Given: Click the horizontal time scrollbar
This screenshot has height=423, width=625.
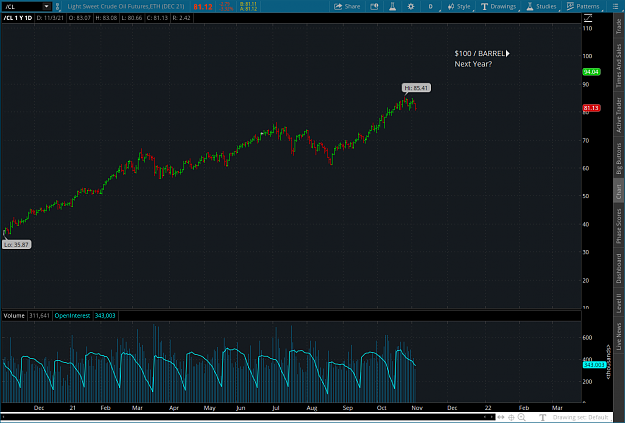Looking at the screenshot, I should pos(247,417).
